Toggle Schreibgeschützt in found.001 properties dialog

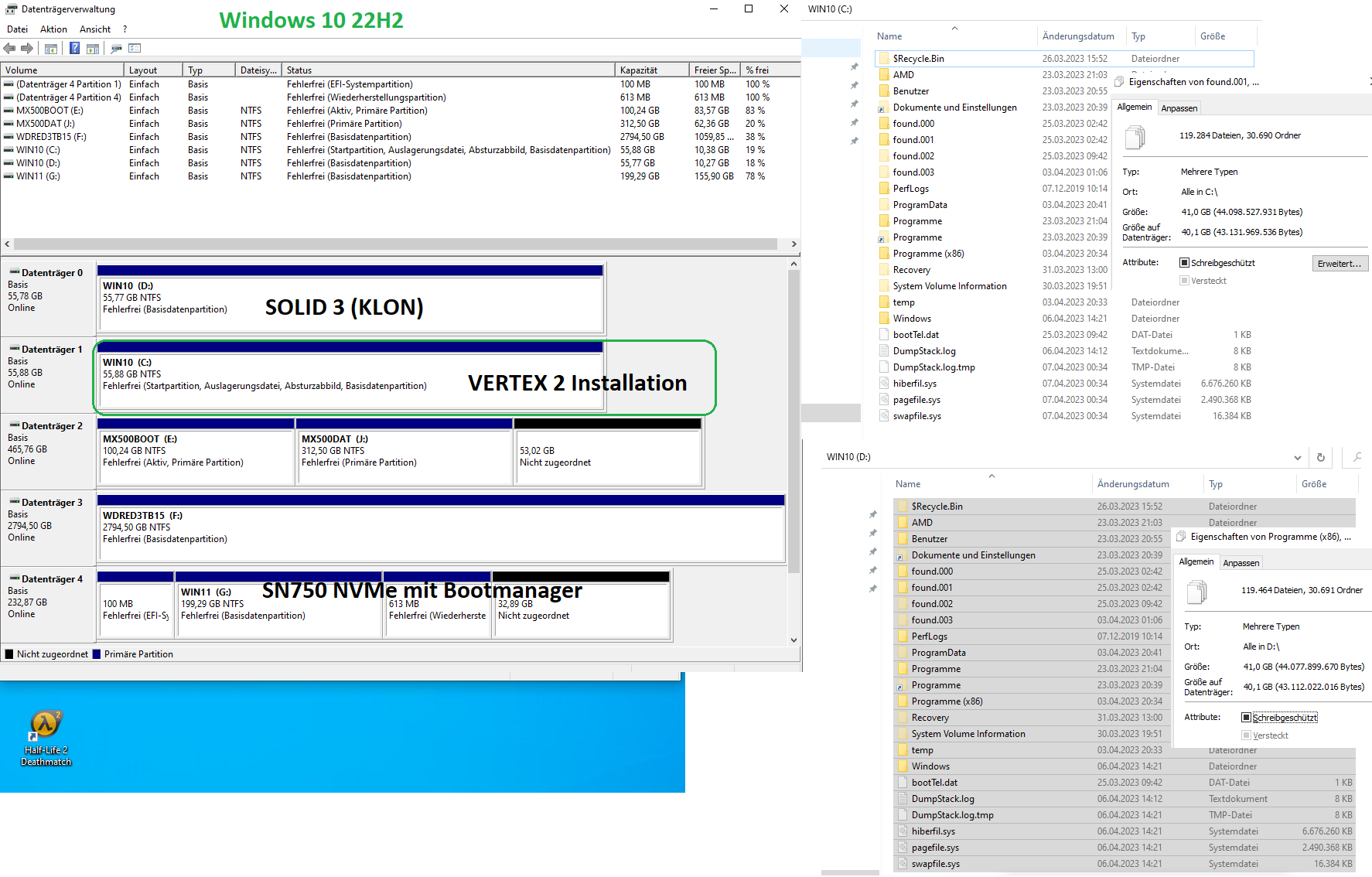[x=1184, y=263]
